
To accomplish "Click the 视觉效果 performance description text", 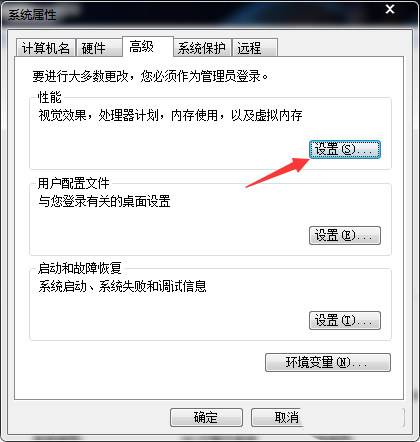I will [170, 116].
